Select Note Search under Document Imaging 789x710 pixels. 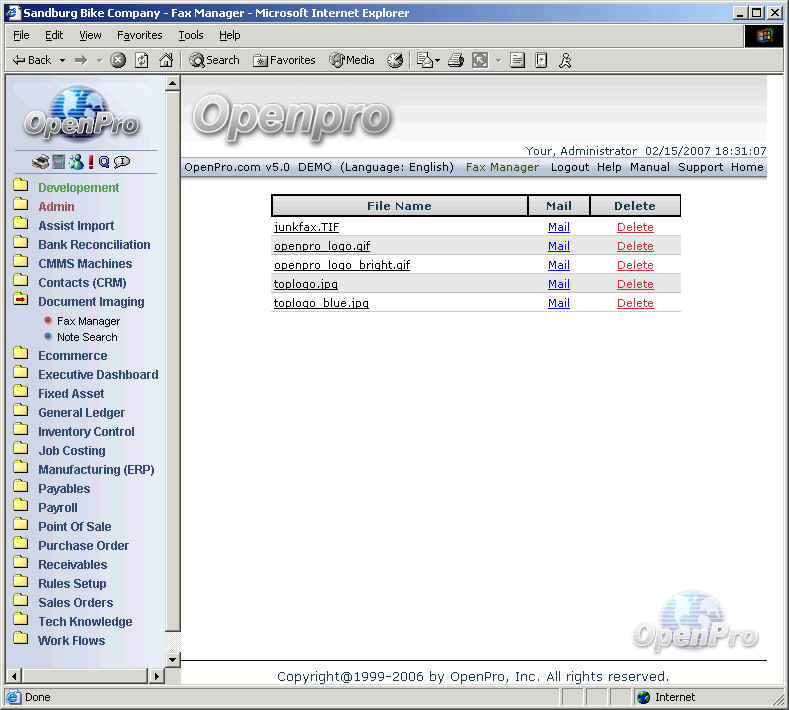point(87,337)
